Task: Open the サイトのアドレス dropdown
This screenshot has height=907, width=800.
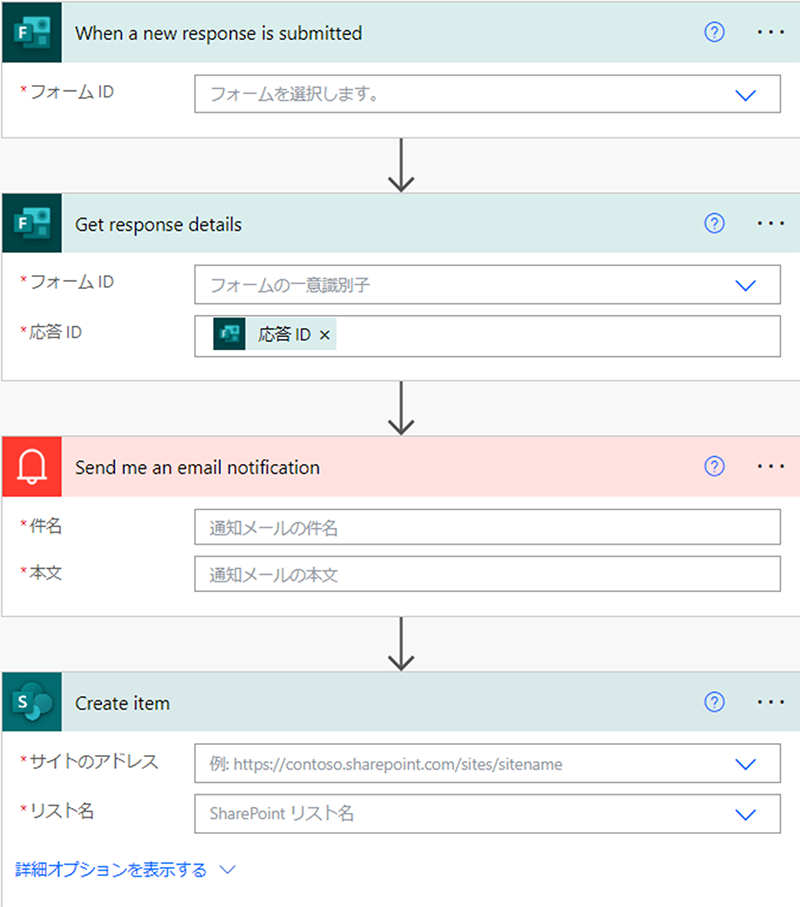Action: tap(745, 764)
